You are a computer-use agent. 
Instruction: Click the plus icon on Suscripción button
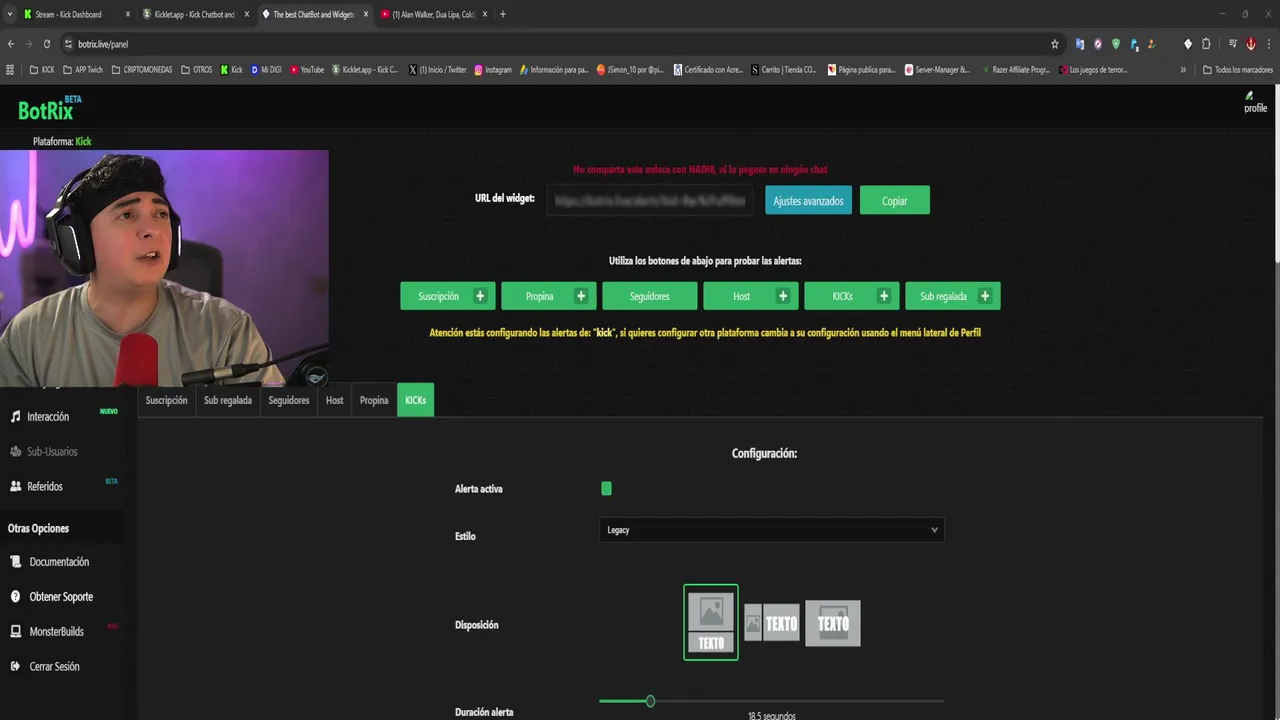point(480,296)
